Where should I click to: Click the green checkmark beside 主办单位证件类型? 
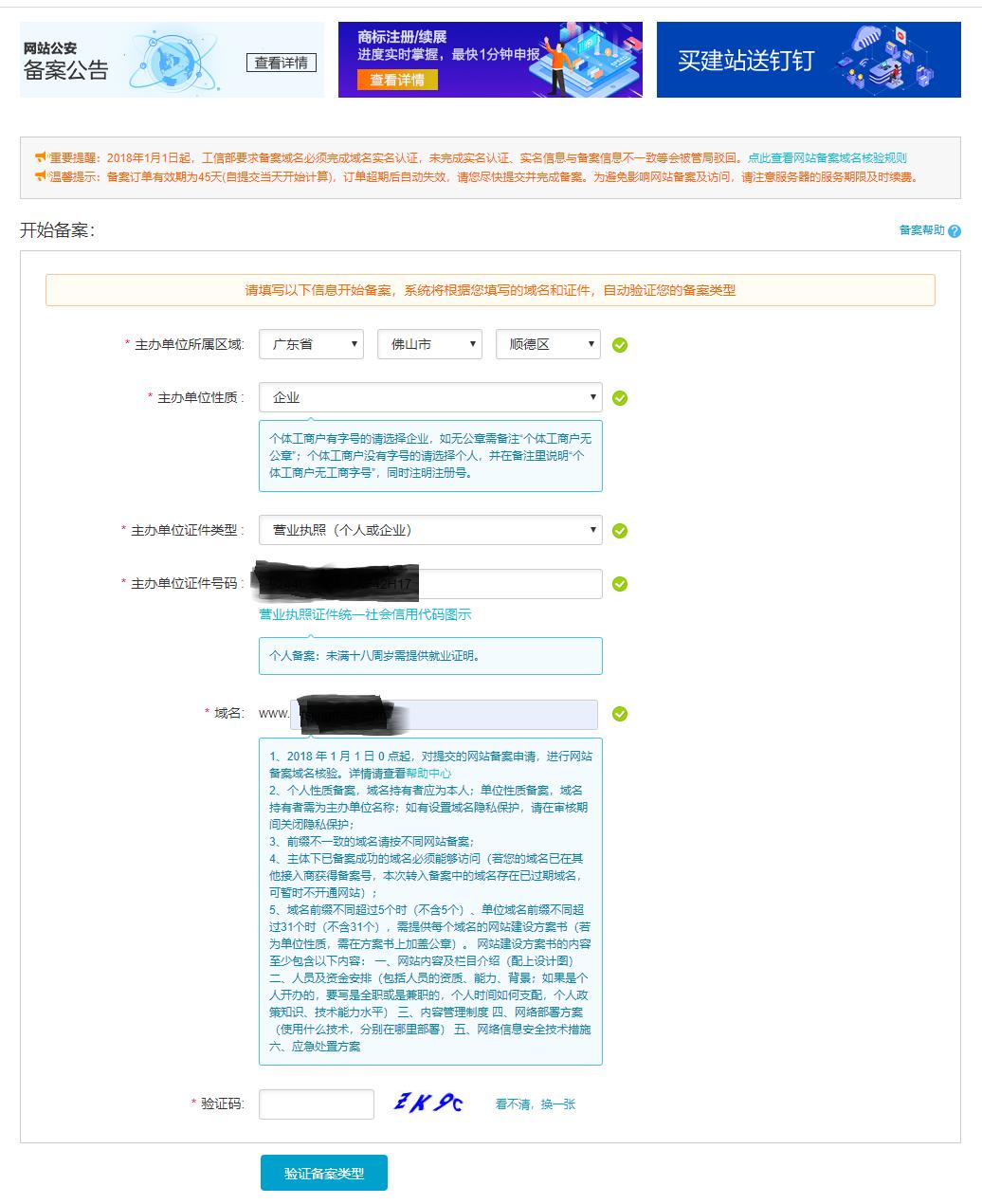pos(621,530)
